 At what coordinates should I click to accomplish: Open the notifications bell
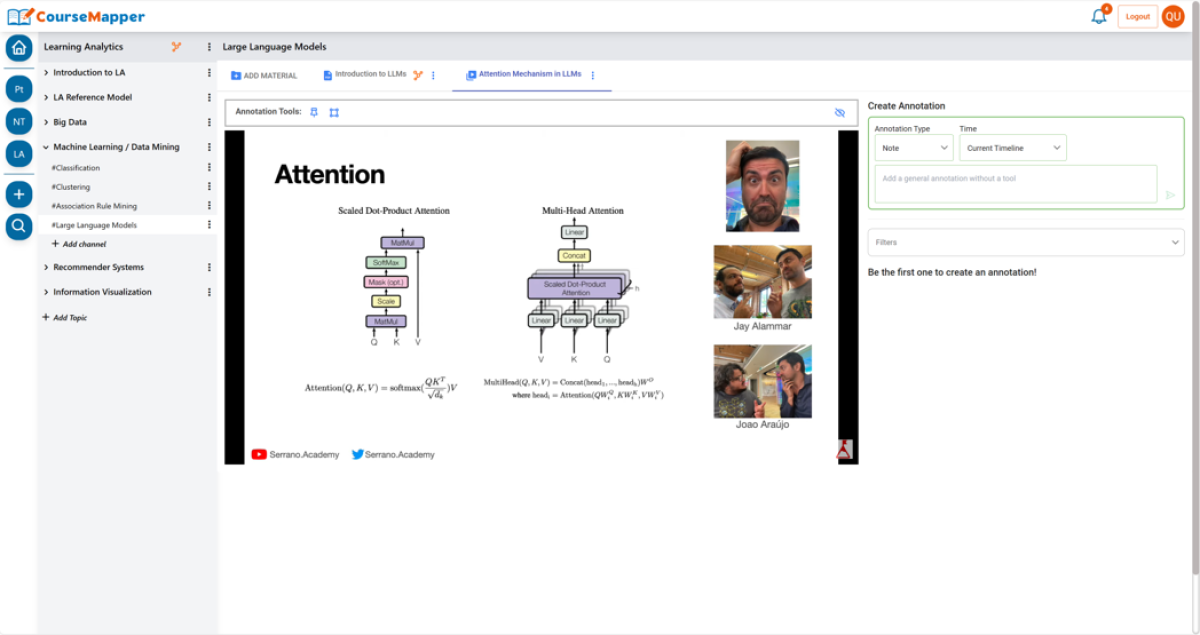[x=1099, y=16]
